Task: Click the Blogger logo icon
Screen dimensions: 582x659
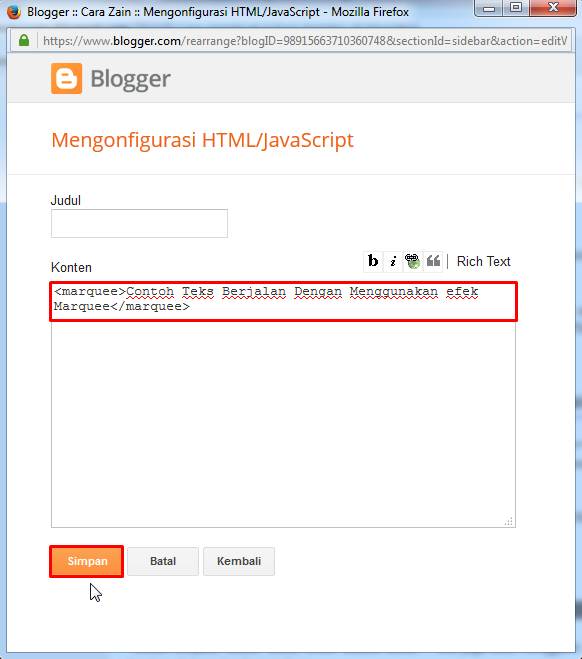Action: click(x=66, y=78)
